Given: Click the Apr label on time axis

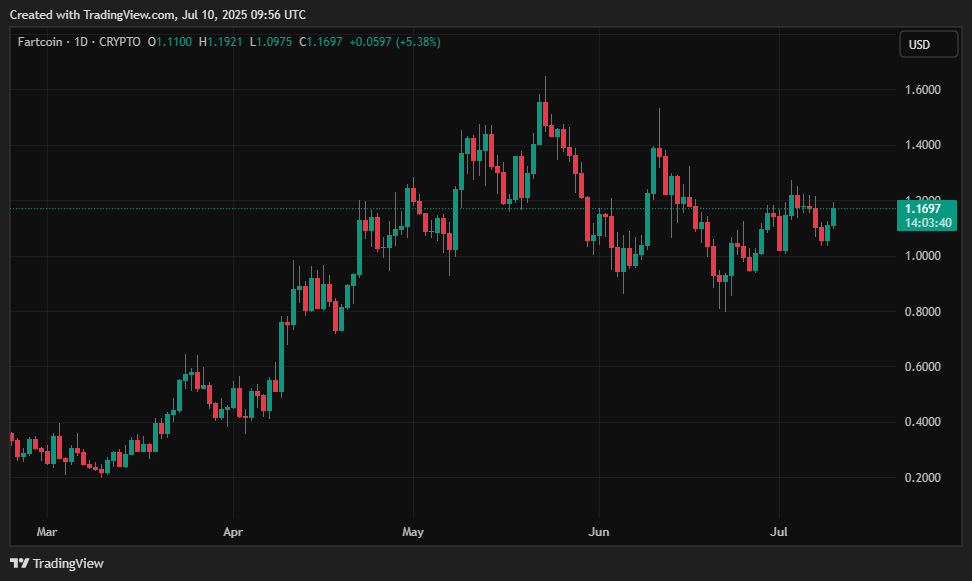Looking at the screenshot, I should pos(233,532).
